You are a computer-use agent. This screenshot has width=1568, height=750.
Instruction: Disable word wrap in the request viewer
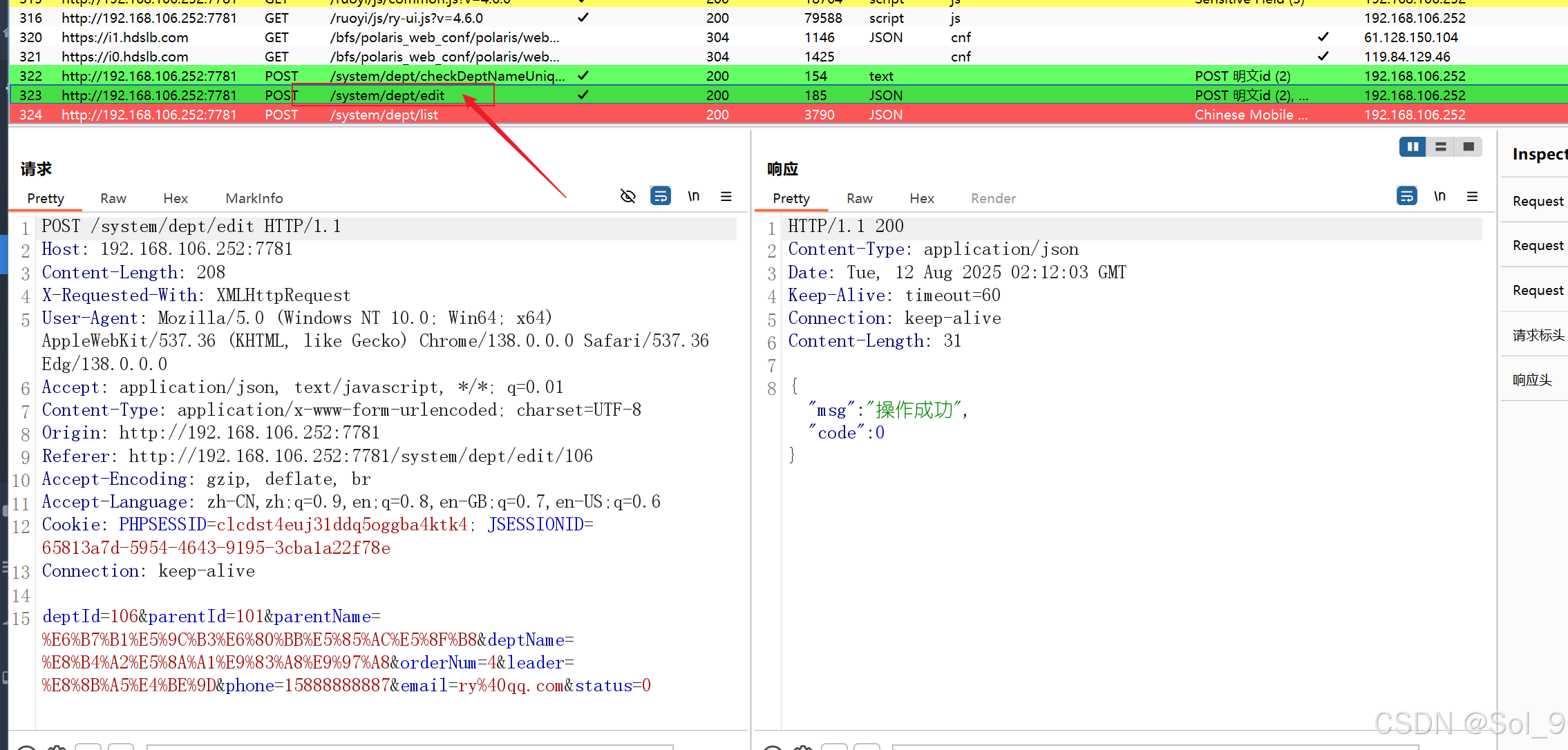click(x=660, y=196)
